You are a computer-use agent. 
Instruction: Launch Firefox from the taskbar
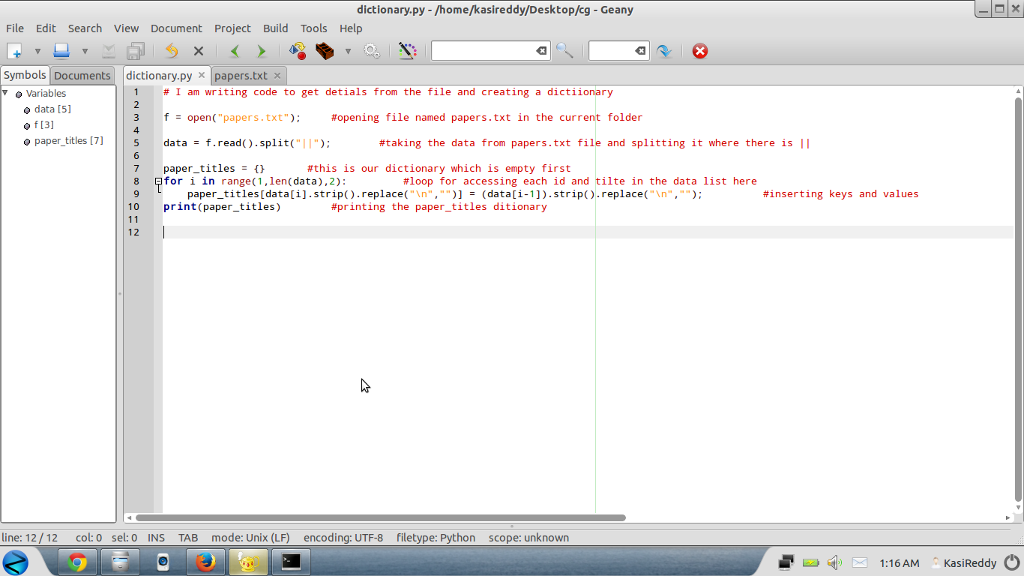coord(206,562)
